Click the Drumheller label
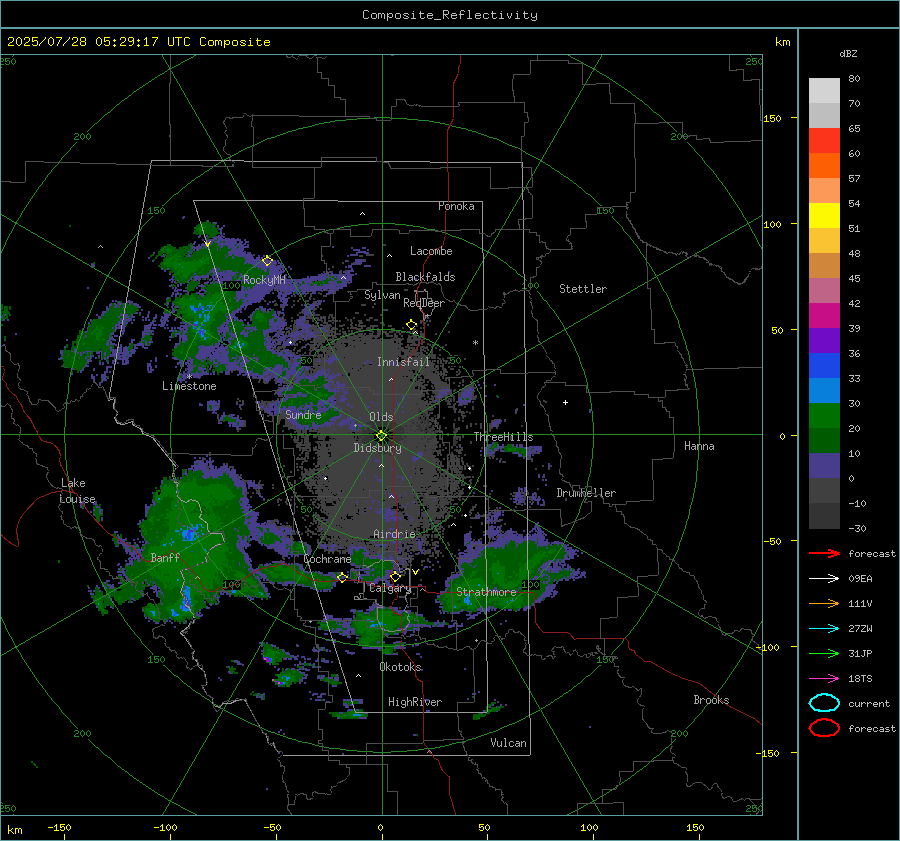The width and height of the screenshot is (900, 841). (586, 493)
